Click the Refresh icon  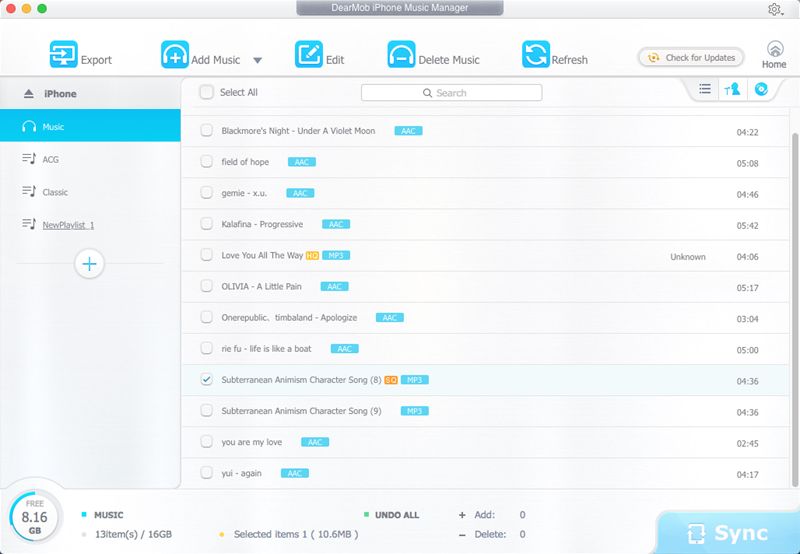pos(536,55)
